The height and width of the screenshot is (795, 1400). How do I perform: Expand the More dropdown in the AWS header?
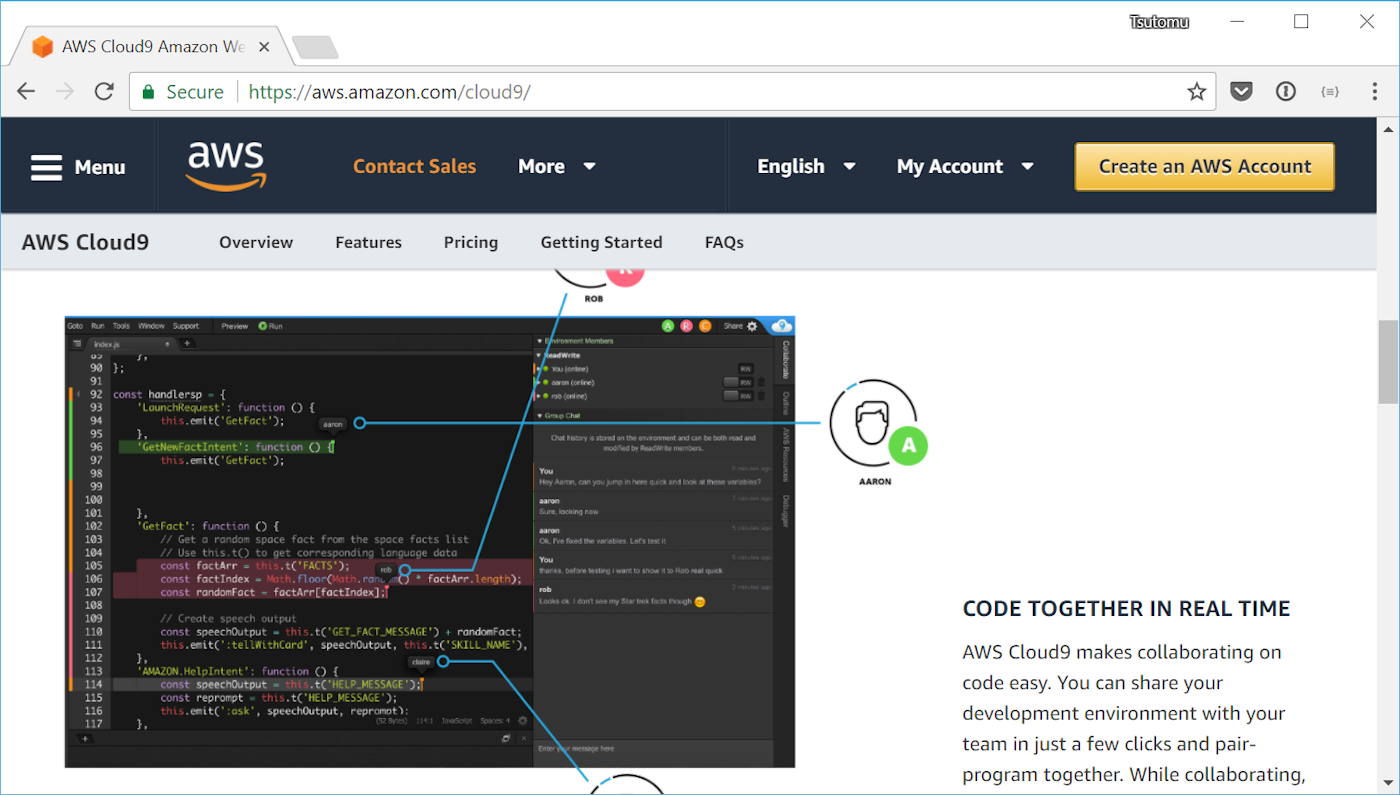[557, 166]
